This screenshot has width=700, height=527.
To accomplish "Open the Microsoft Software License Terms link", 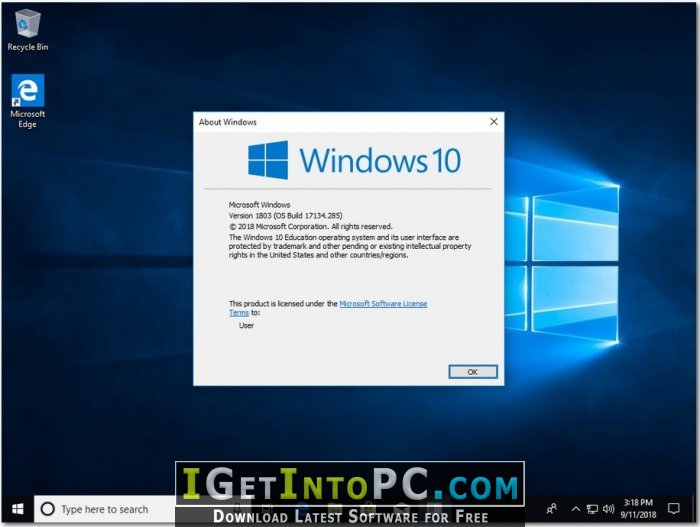I will click(383, 304).
